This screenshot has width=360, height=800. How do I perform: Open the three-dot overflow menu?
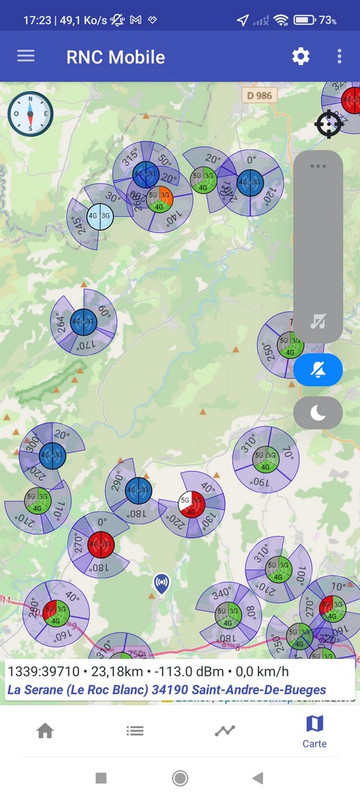click(339, 56)
